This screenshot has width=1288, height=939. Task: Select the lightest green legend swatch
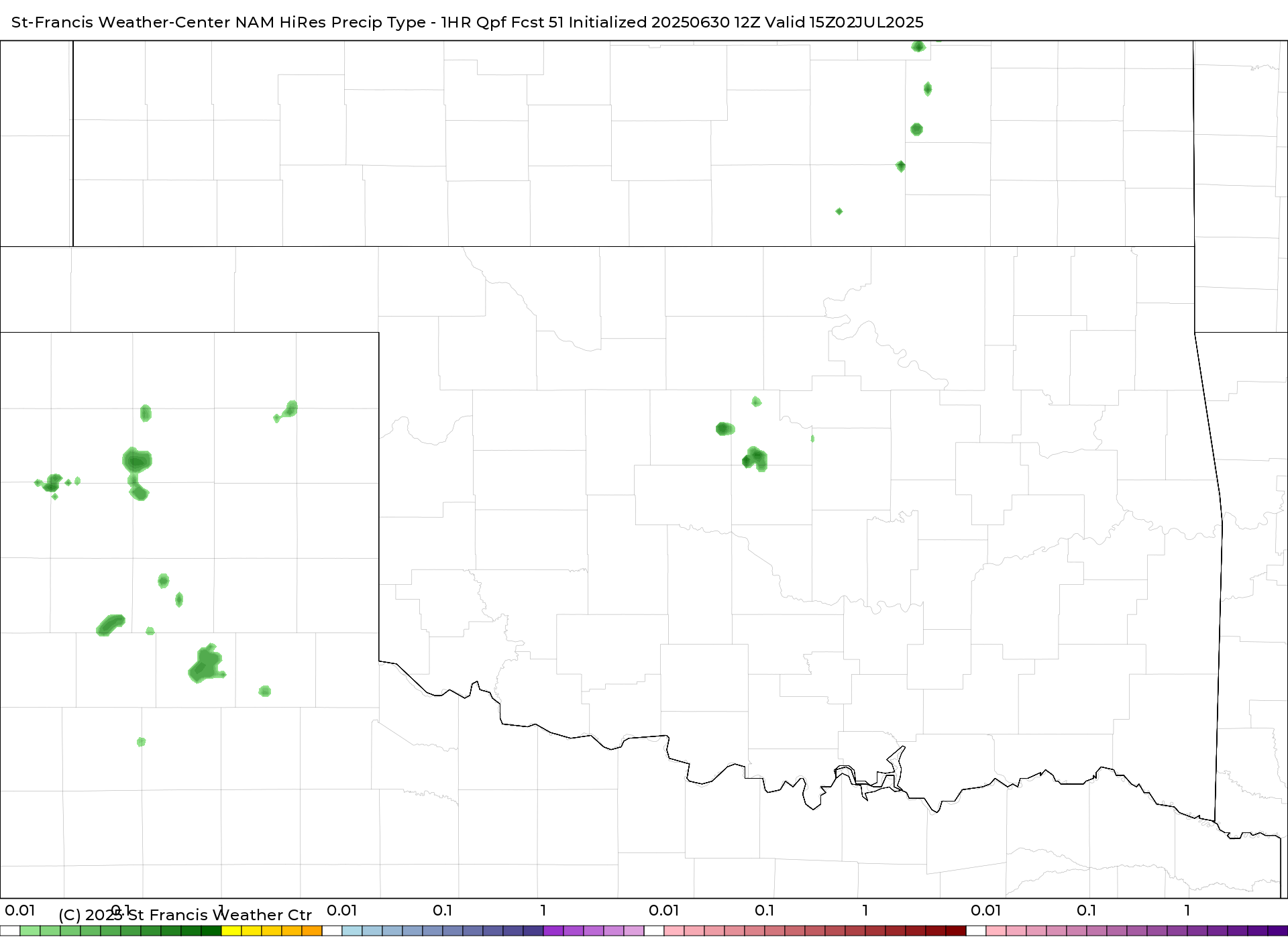tap(30, 931)
